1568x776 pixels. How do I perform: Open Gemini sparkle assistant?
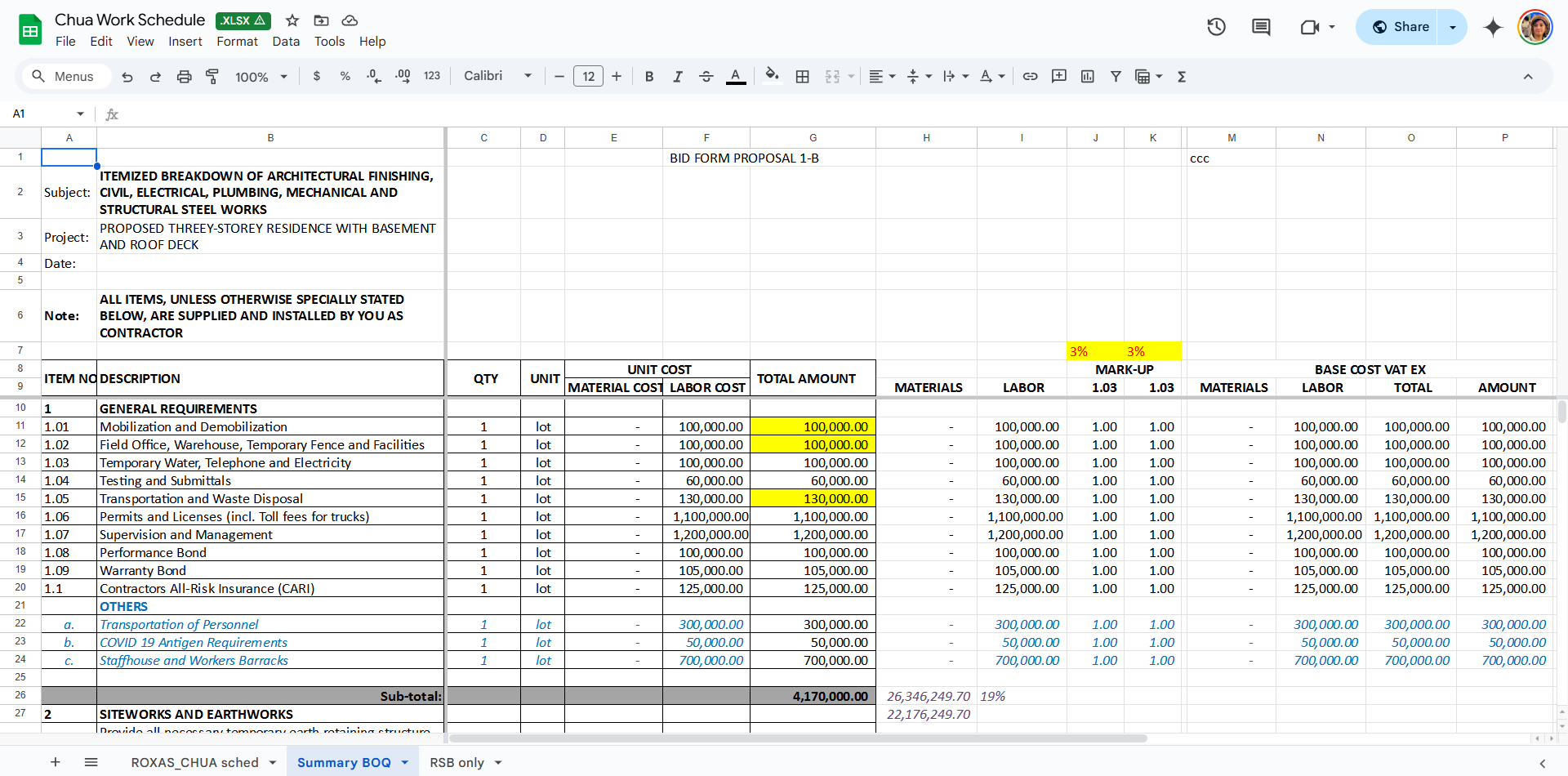click(x=1493, y=27)
